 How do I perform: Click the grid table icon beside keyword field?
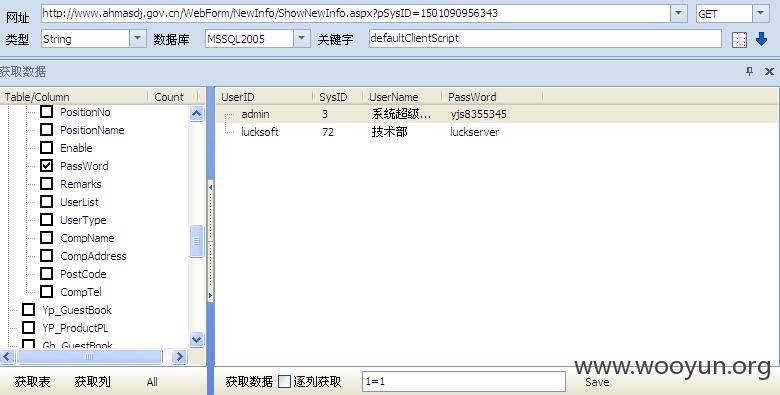(739, 39)
